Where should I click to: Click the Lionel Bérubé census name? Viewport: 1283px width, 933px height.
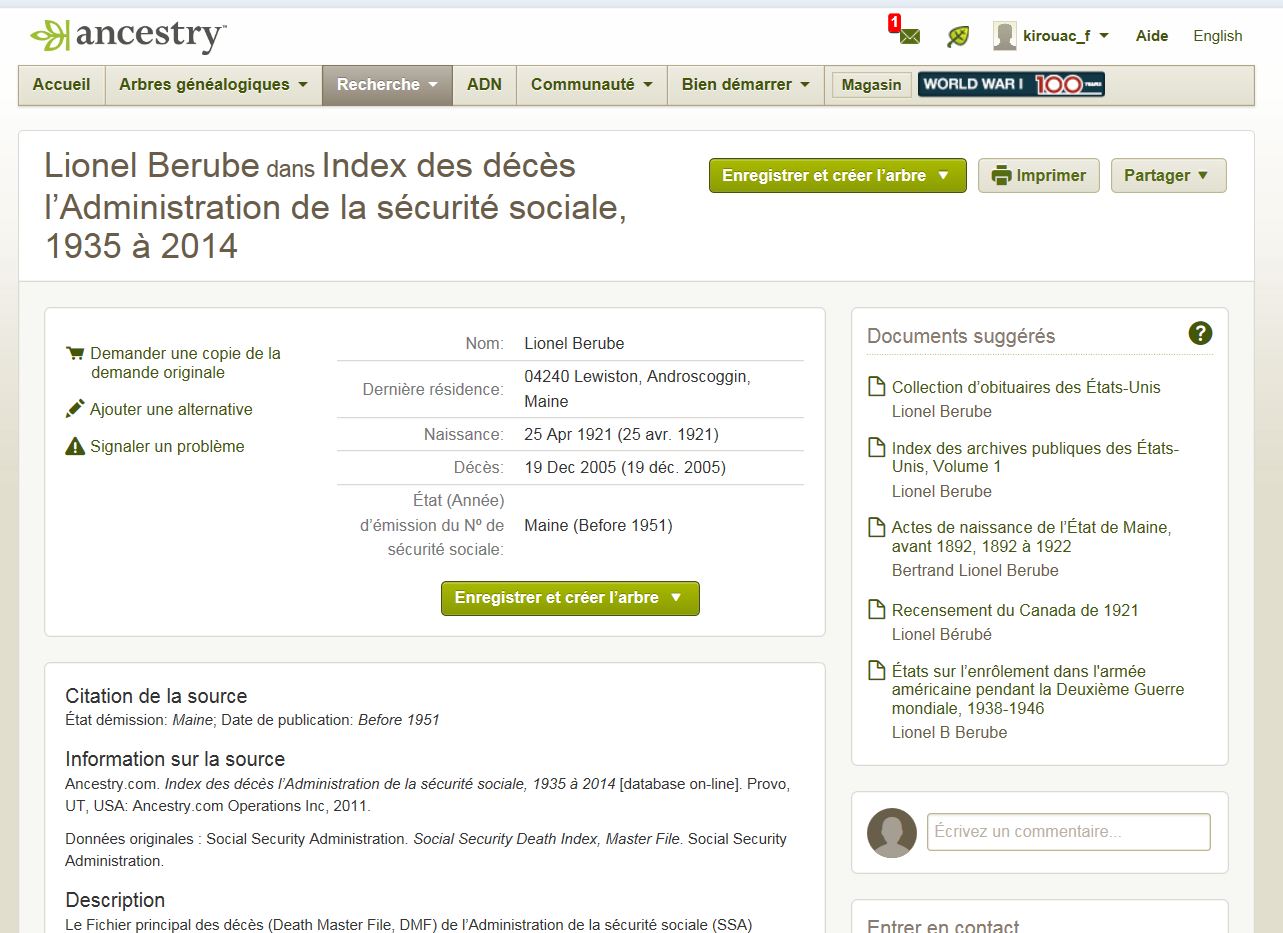942,634
